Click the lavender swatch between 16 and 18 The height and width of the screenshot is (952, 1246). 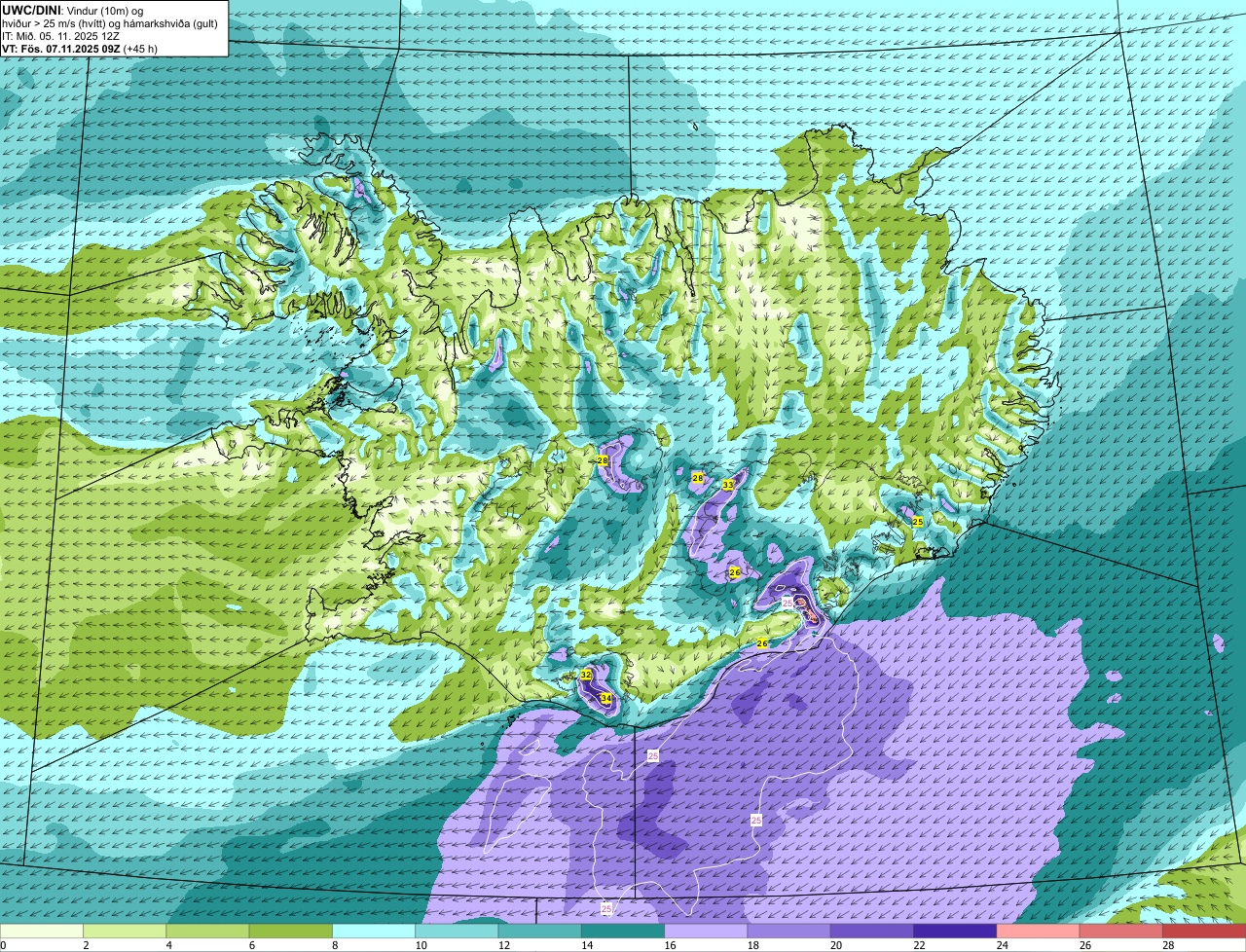click(706, 932)
